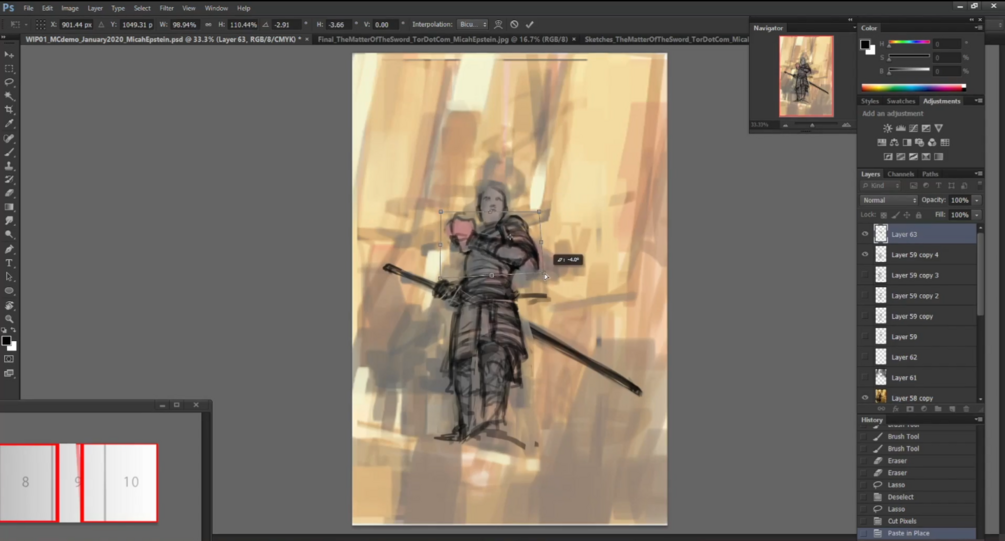Click the Brightness/Contrast adjustment icon

point(887,128)
